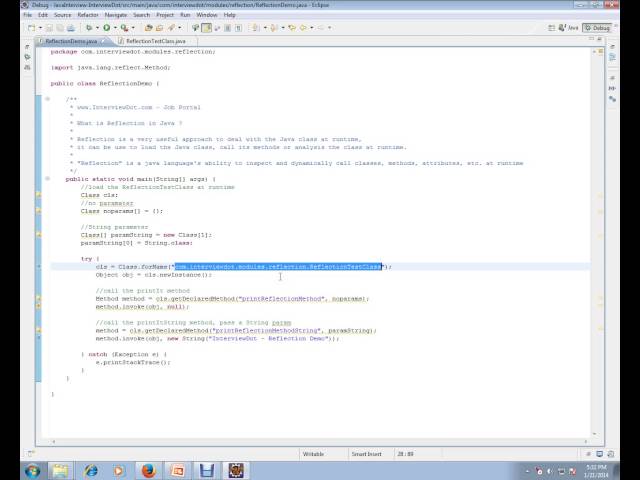Switch to the ReflectionTestClass.java tab
The width and height of the screenshot is (640, 480).
coord(156,41)
